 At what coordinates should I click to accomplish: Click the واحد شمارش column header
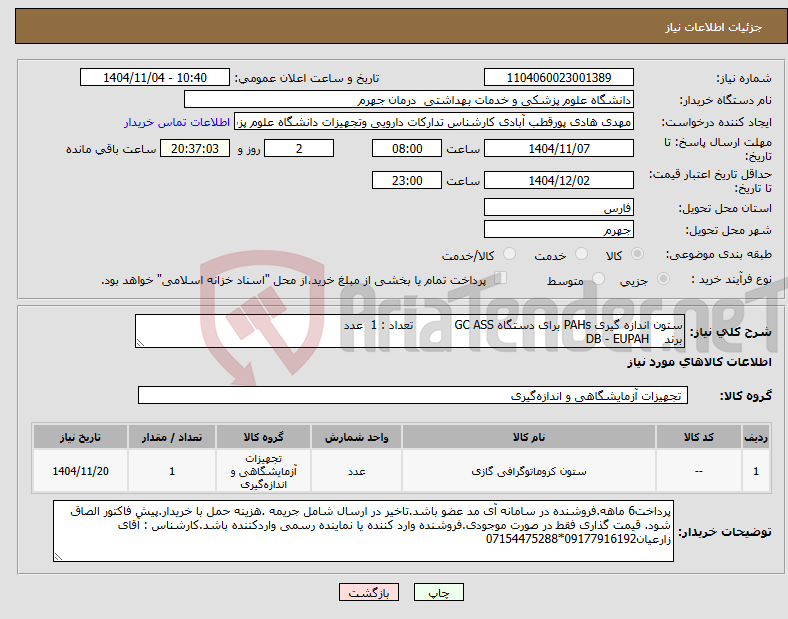356,437
